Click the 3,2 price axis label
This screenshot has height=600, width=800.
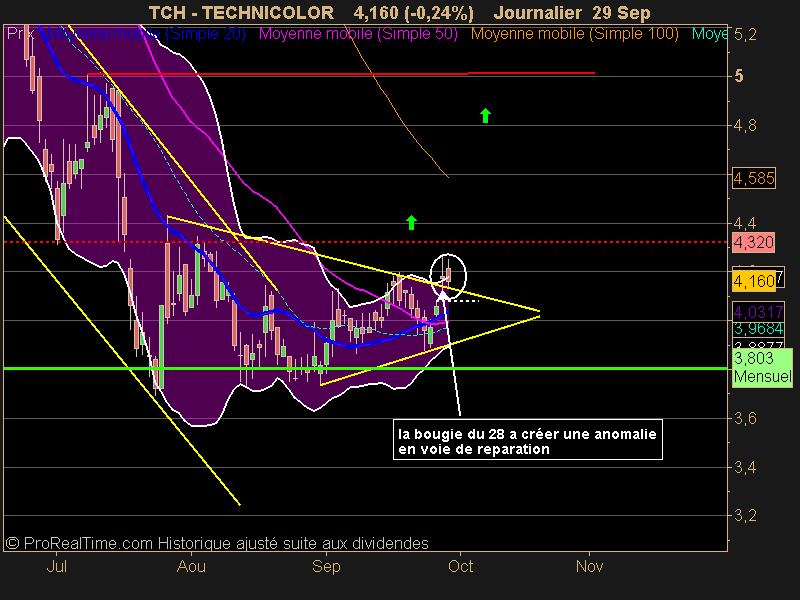[745, 516]
